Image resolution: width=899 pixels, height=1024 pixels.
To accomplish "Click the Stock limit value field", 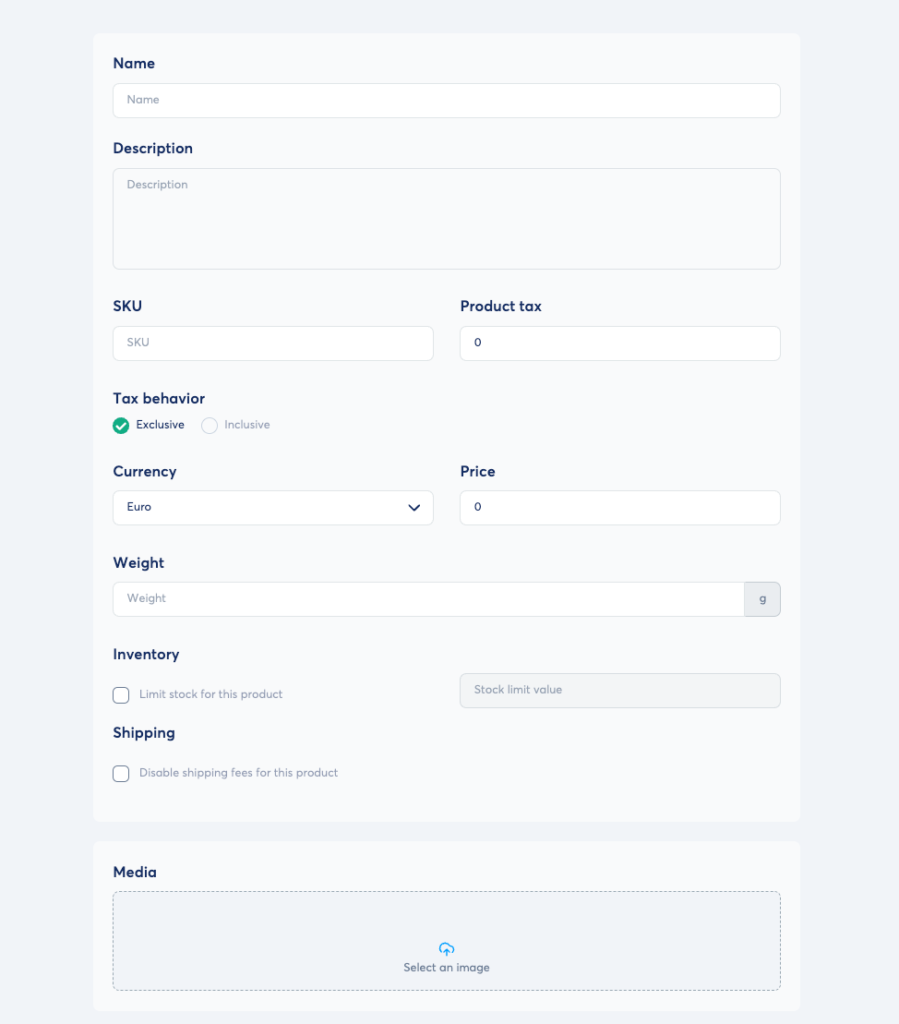I will tap(619, 690).
